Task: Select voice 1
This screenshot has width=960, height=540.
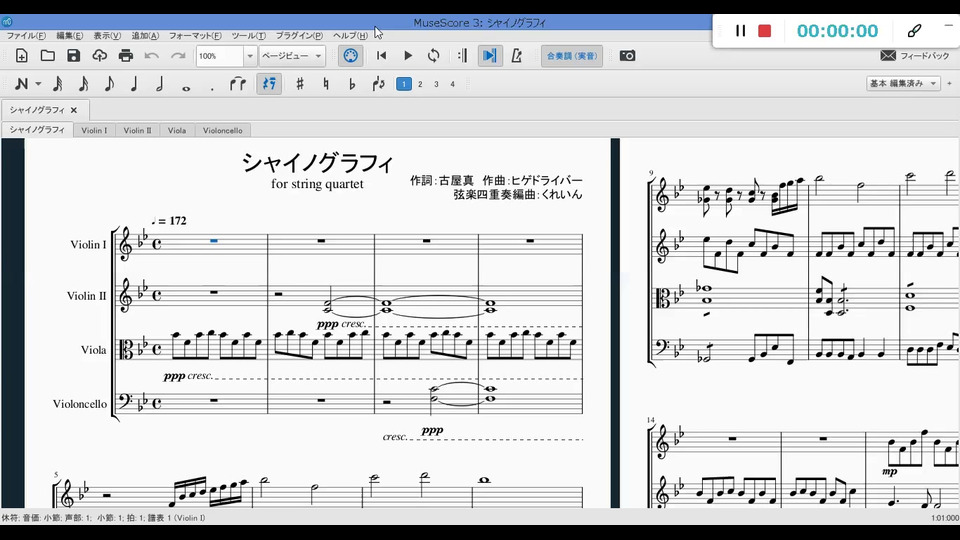Action: click(403, 84)
